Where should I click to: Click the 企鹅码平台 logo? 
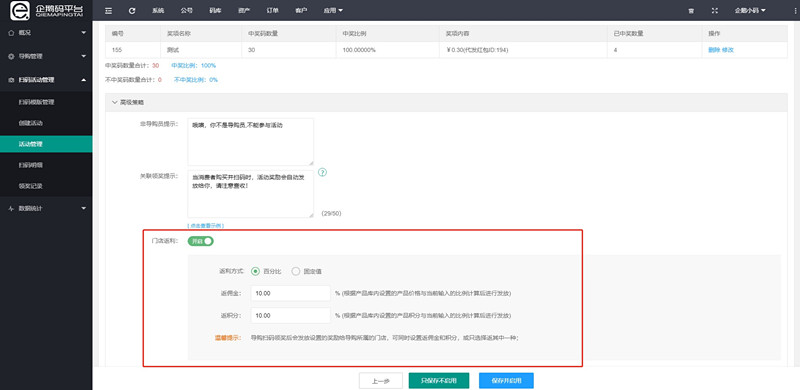[x=46, y=10]
